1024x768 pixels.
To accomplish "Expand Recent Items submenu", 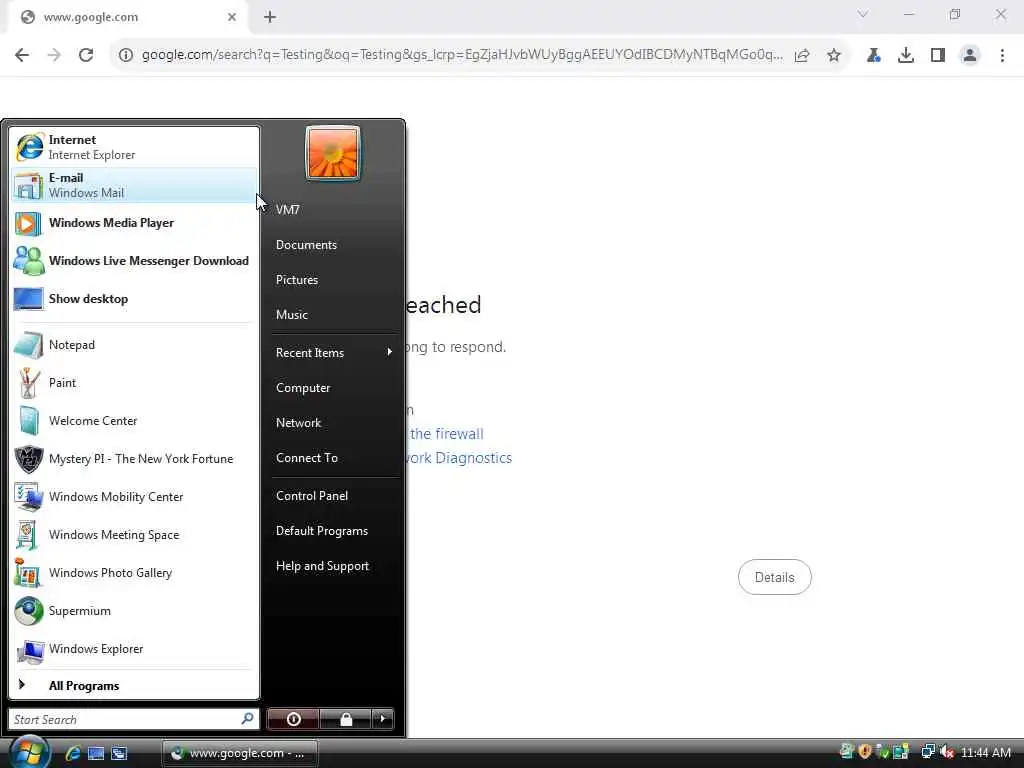I will [x=334, y=353].
